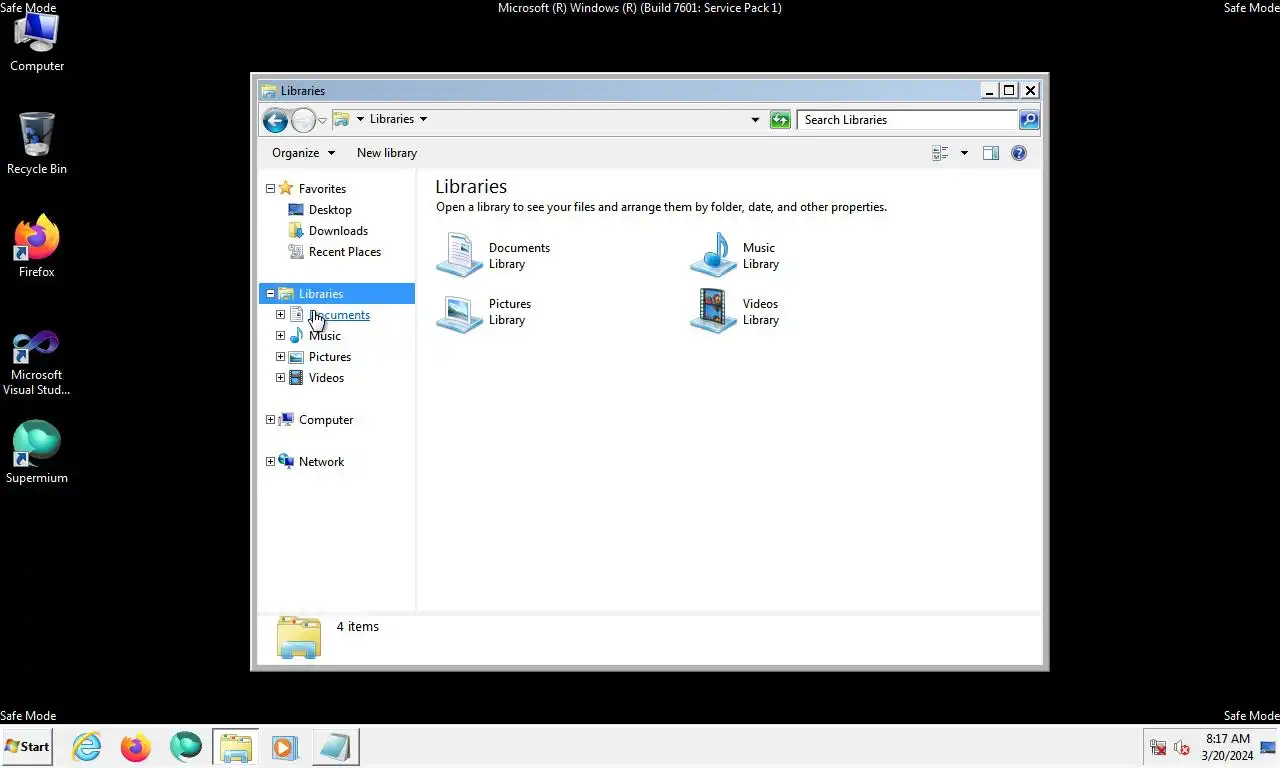Image resolution: width=1280 pixels, height=768 pixels.
Task: Launch the Supermium desktop shortcut
Action: 37,452
